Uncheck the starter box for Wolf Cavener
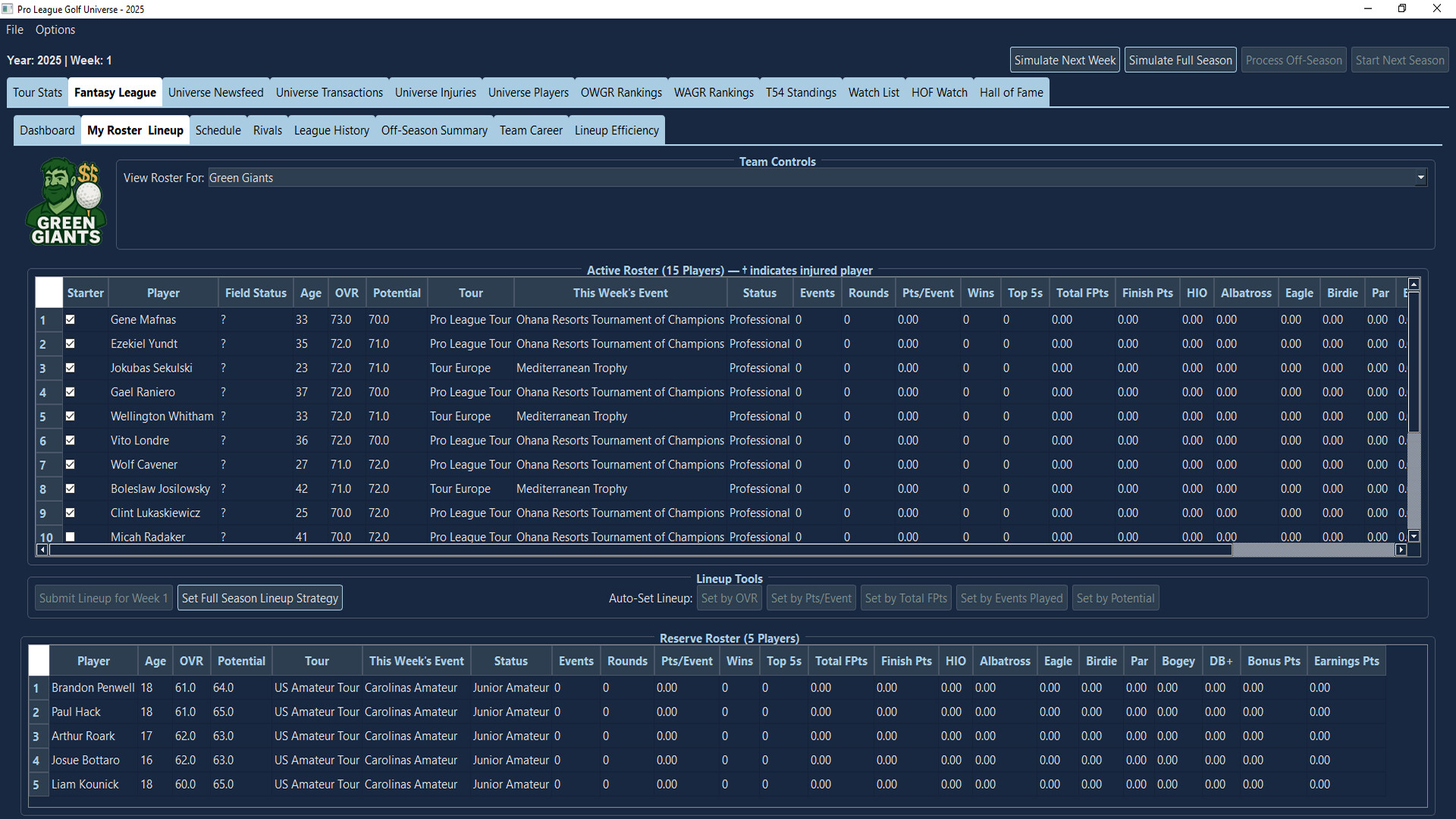The image size is (1456, 819). pos(71,464)
